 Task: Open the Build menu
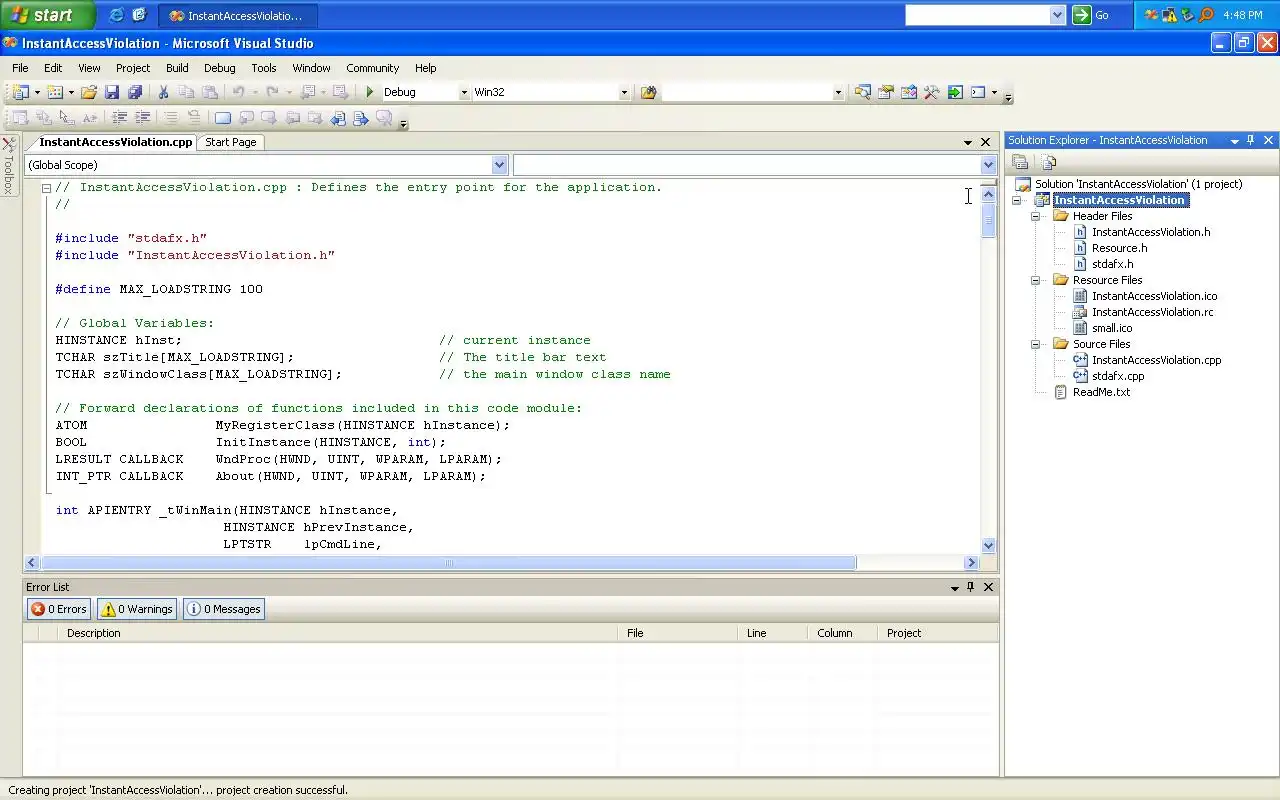pyautogui.click(x=177, y=68)
